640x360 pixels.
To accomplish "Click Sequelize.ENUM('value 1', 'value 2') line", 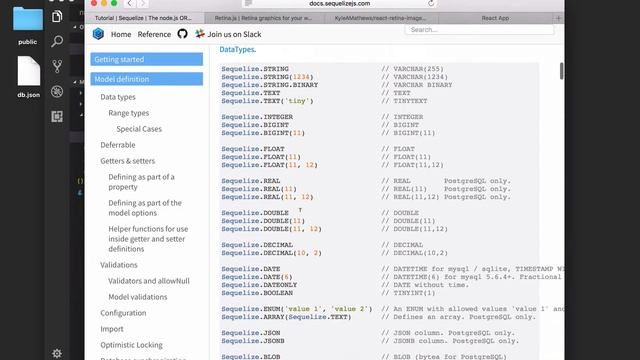I will pos(297,309).
